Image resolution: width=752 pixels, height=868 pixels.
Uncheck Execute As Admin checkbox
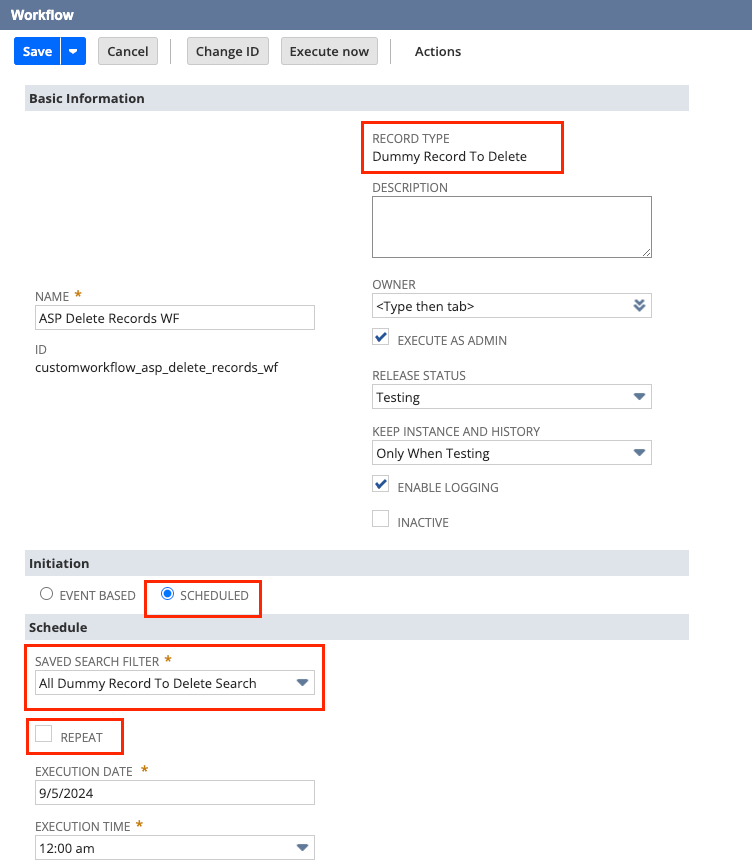coord(381,338)
